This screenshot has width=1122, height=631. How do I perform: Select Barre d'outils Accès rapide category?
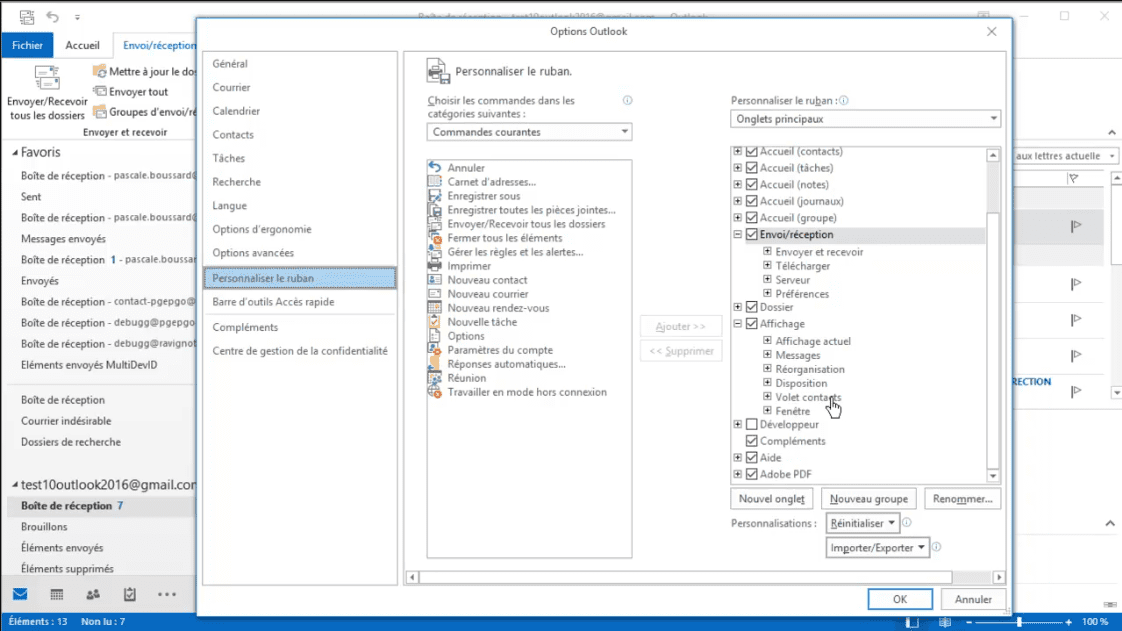pos(300,302)
